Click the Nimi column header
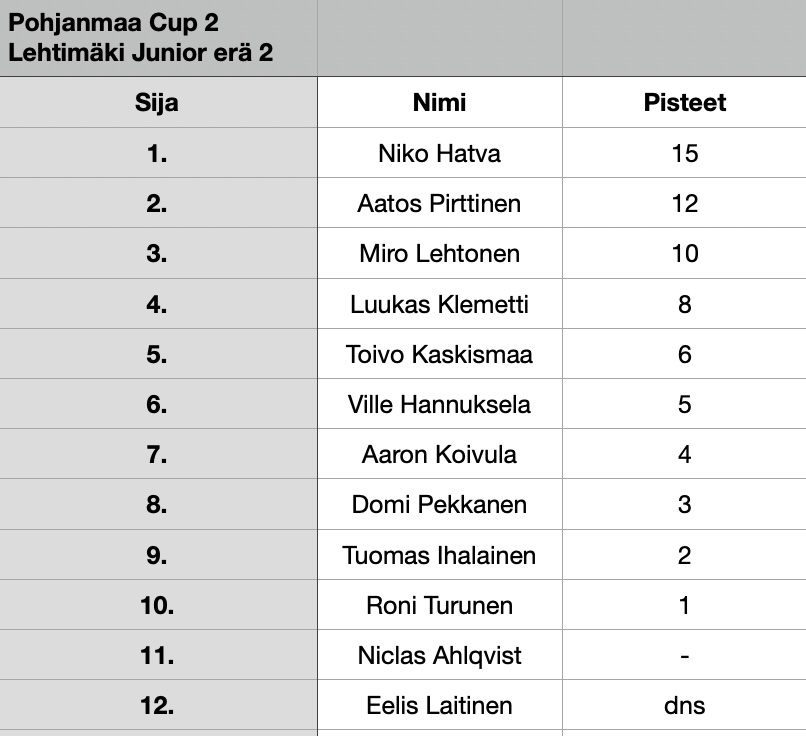The width and height of the screenshot is (806, 736). tap(440, 102)
